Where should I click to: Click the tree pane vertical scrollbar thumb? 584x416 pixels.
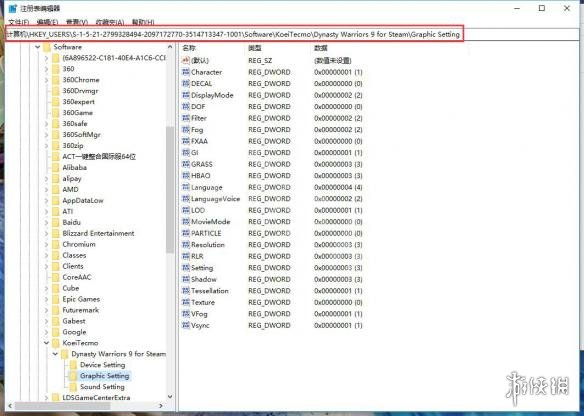click(170, 189)
